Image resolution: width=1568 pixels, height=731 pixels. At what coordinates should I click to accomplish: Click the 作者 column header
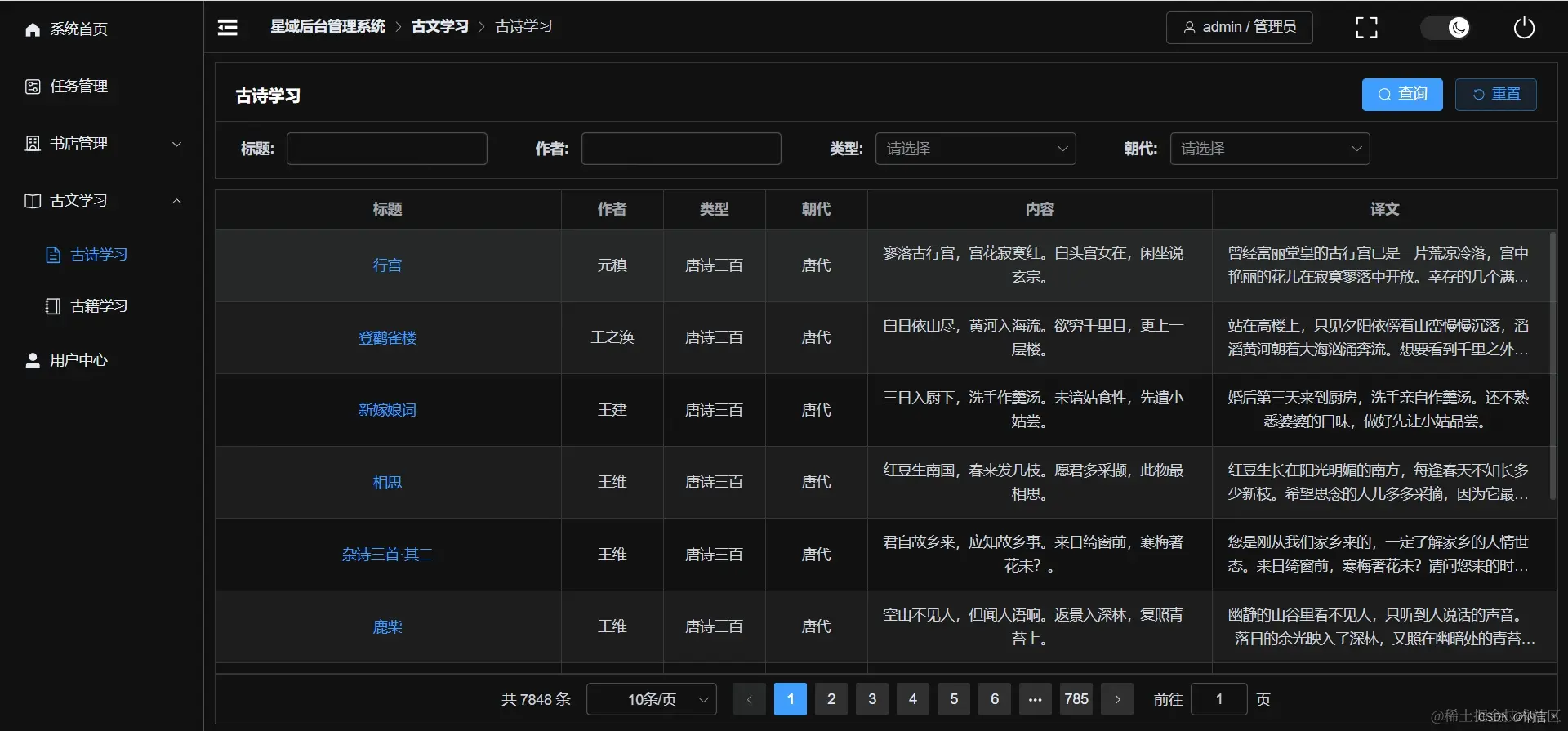point(612,209)
